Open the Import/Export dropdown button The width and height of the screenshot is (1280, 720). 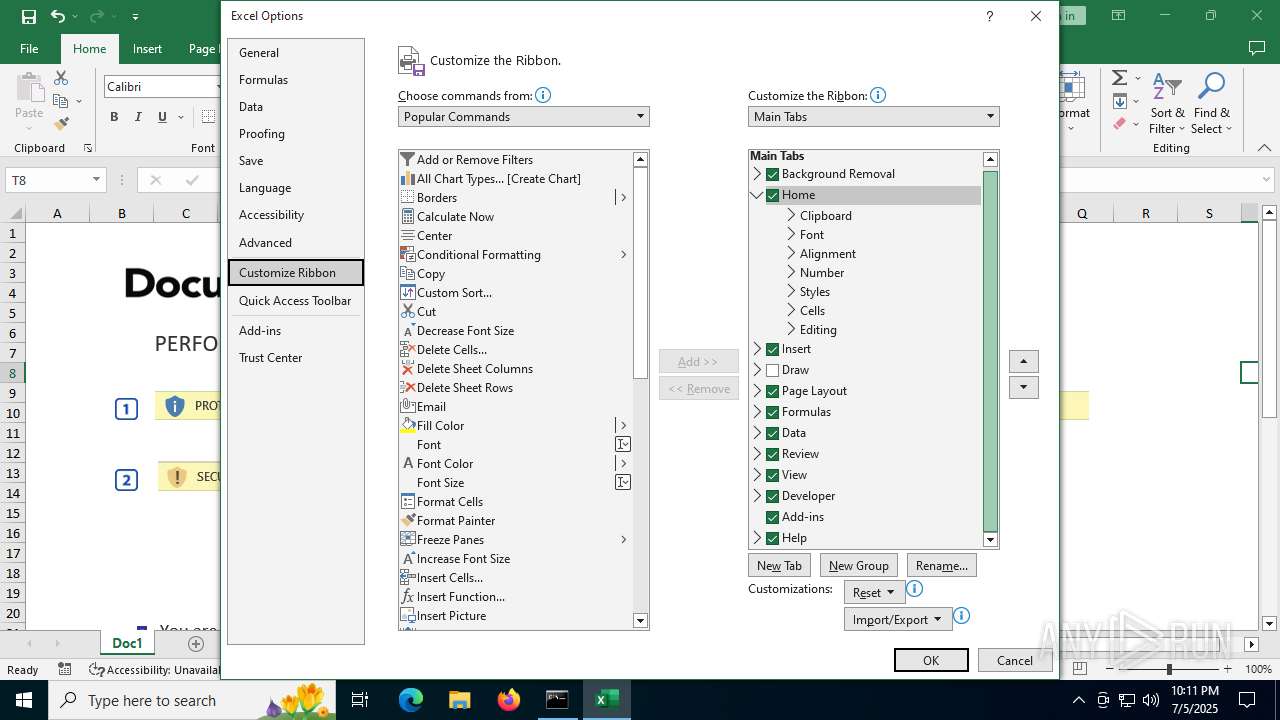click(897, 620)
